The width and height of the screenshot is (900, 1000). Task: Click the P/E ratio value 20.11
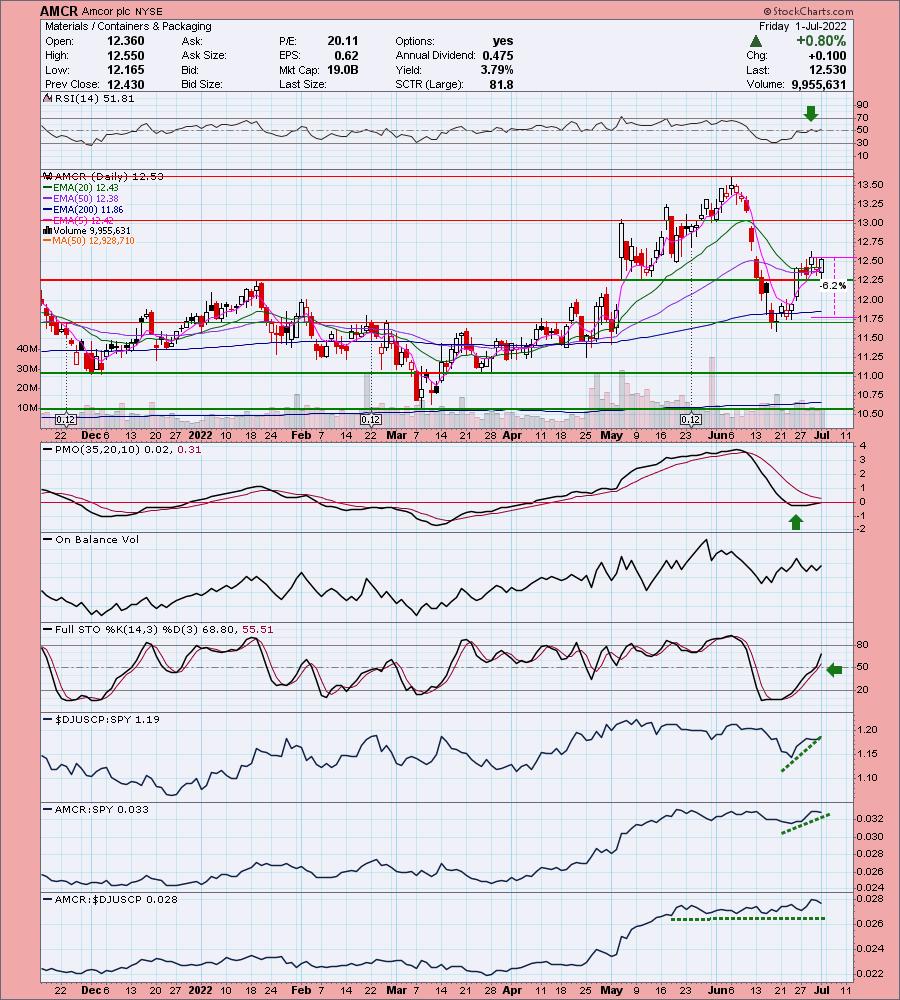(343, 41)
